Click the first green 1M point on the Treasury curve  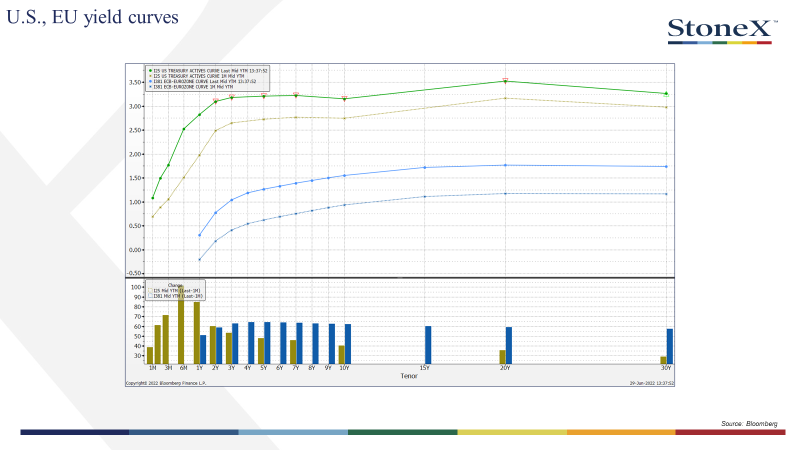(x=153, y=198)
